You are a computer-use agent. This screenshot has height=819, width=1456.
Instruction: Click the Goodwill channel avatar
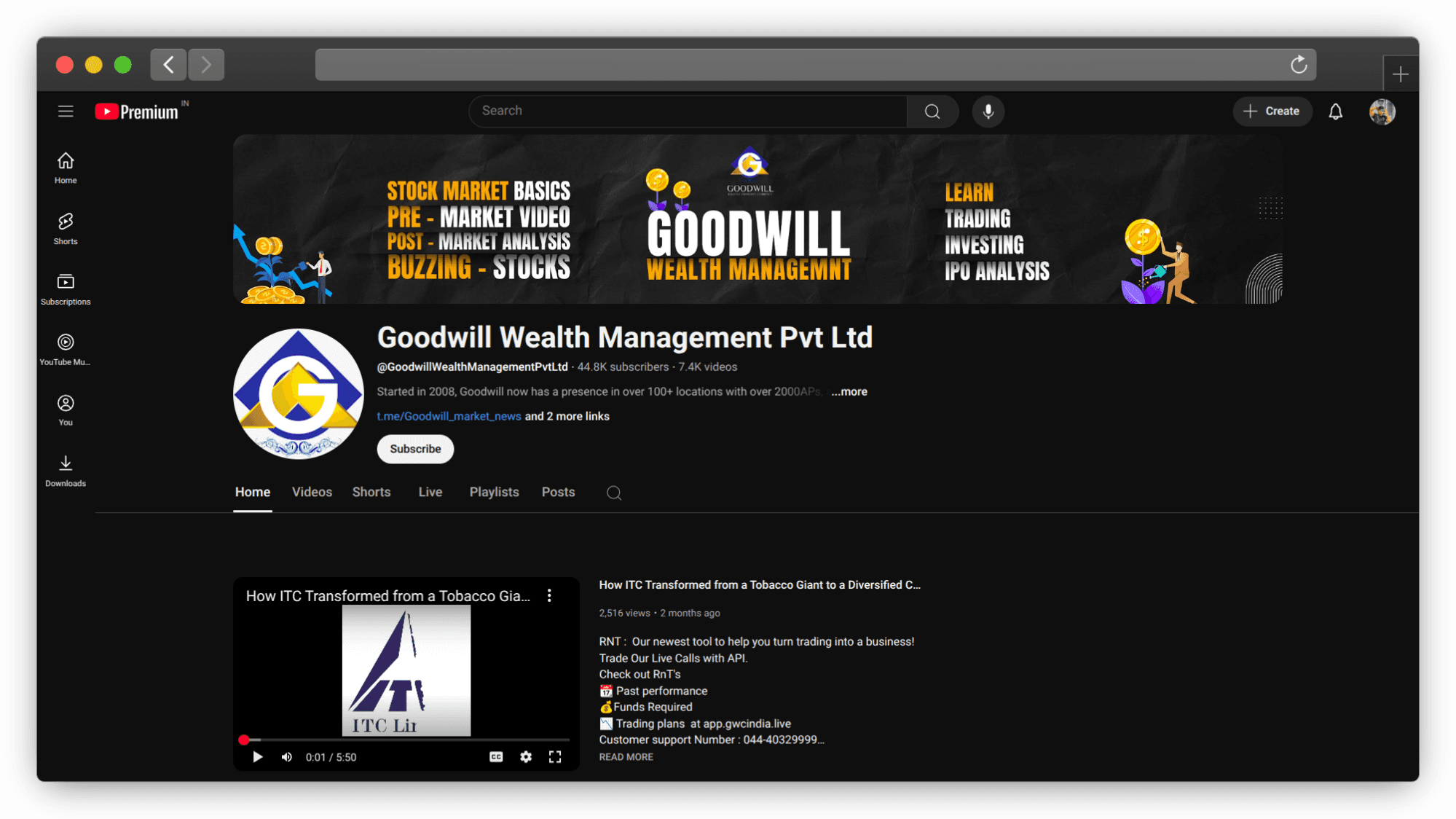298,393
